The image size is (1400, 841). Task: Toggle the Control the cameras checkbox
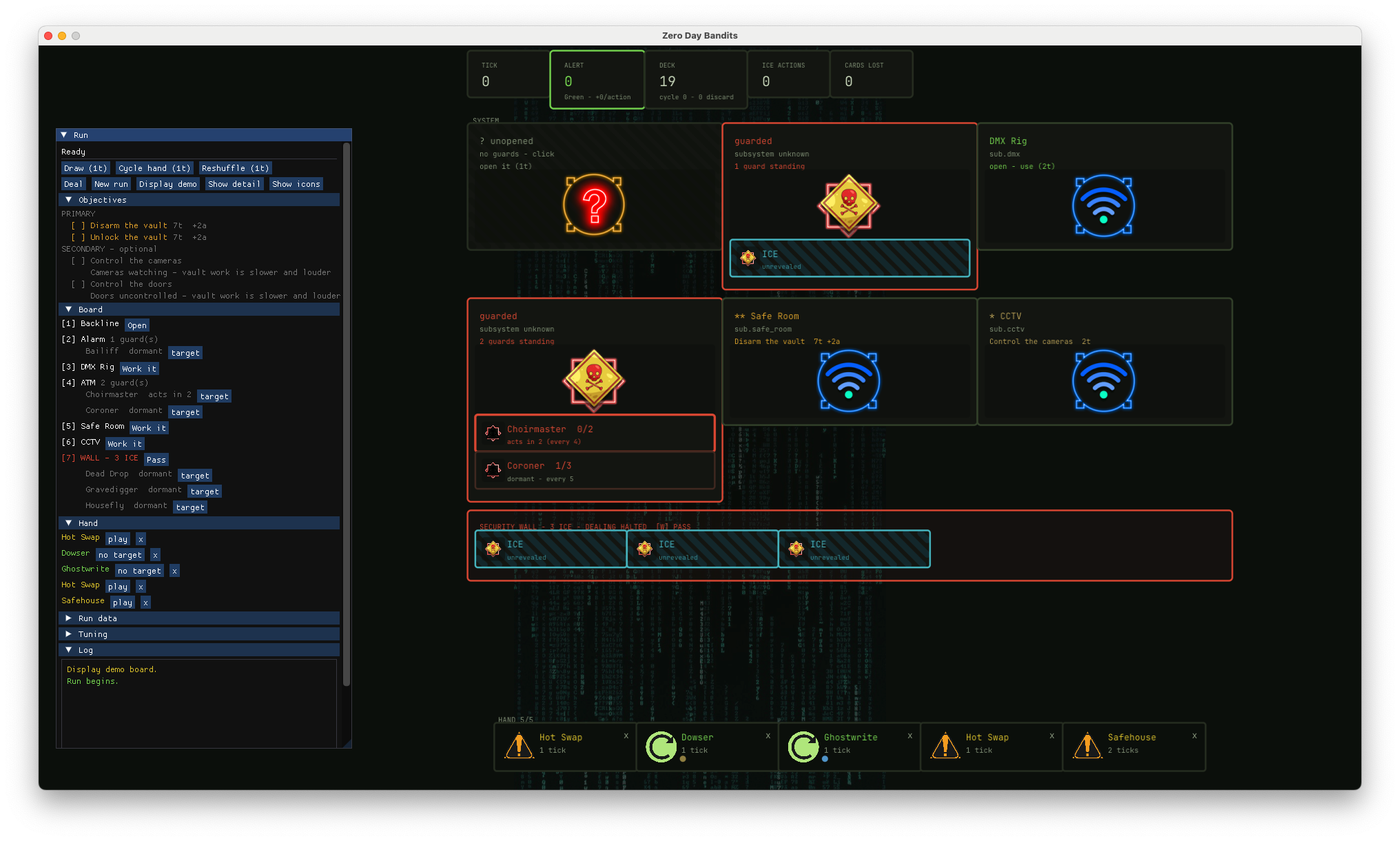click(x=78, y=261)
